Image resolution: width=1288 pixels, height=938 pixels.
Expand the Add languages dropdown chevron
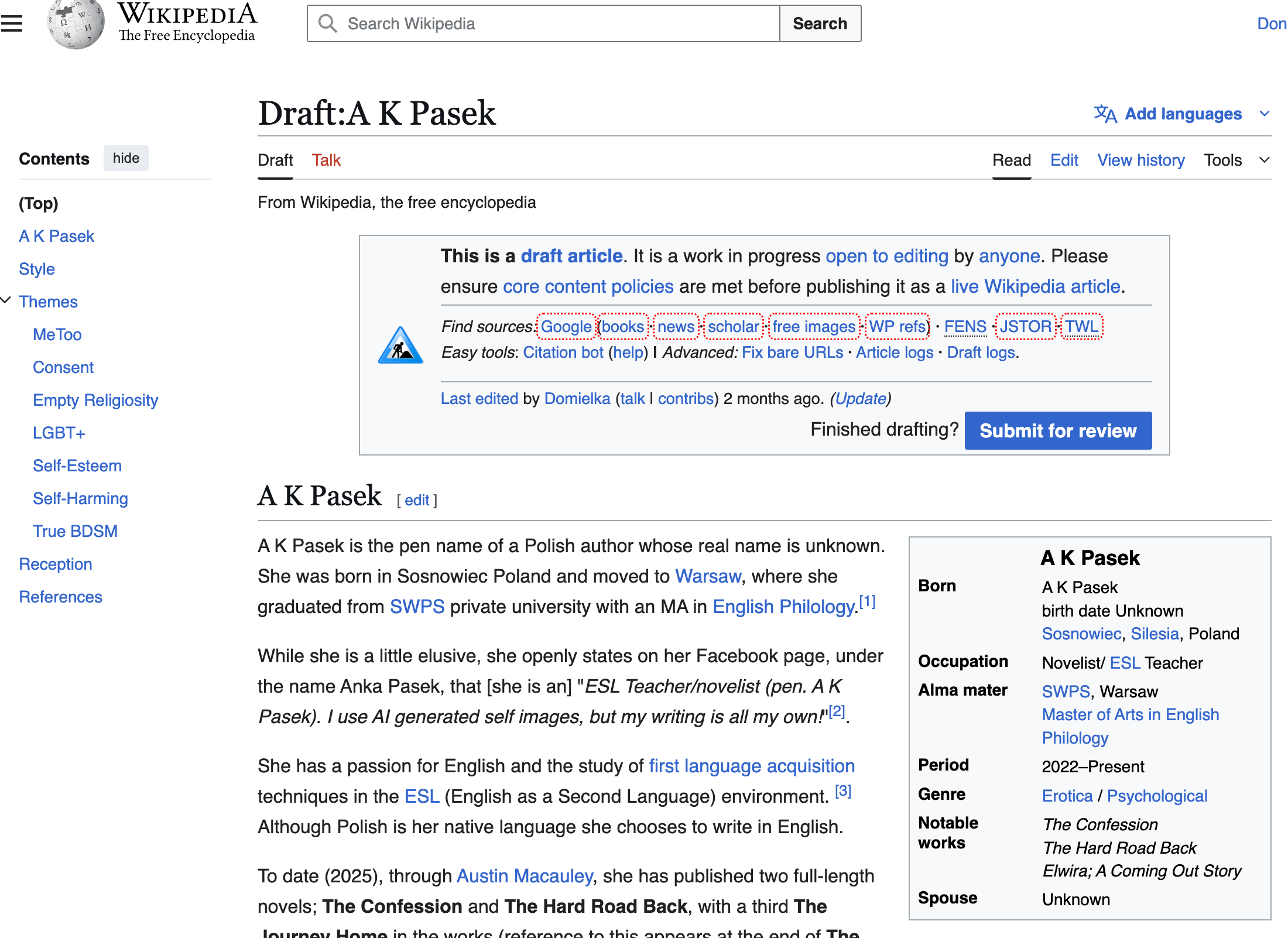[1265, 114]
